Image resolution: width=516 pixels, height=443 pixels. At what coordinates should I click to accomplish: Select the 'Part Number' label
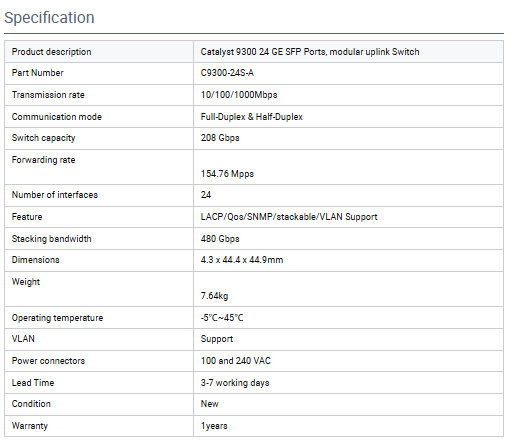[37, 73]
